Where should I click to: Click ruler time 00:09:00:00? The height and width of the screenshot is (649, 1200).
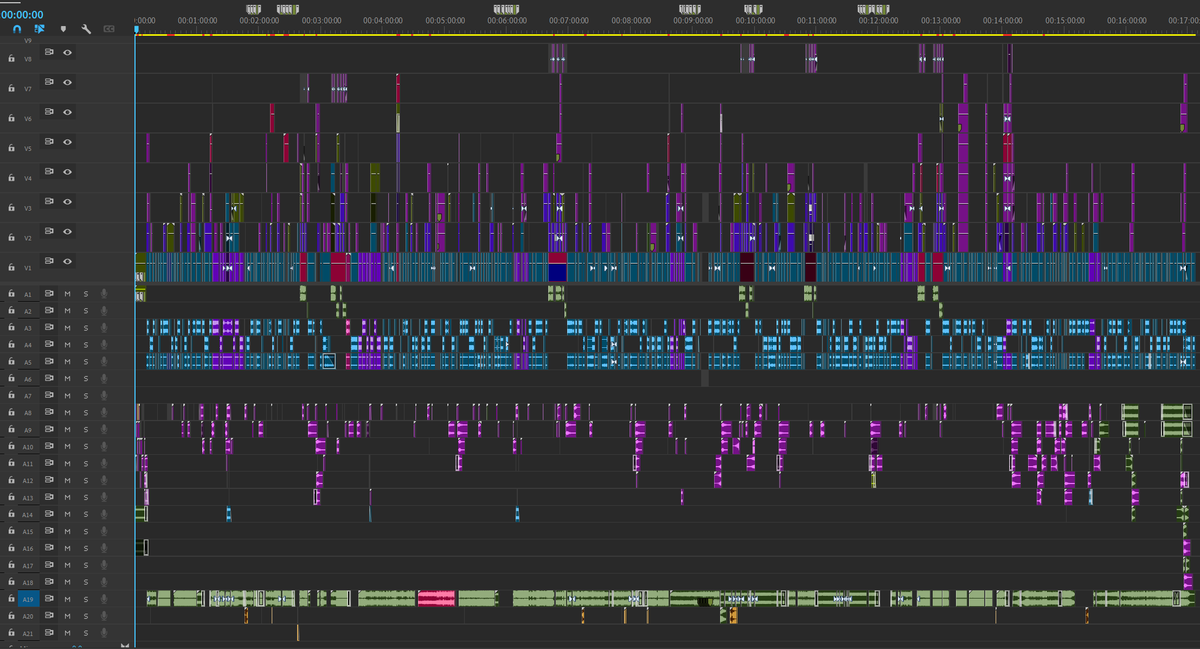coord(693,20)
